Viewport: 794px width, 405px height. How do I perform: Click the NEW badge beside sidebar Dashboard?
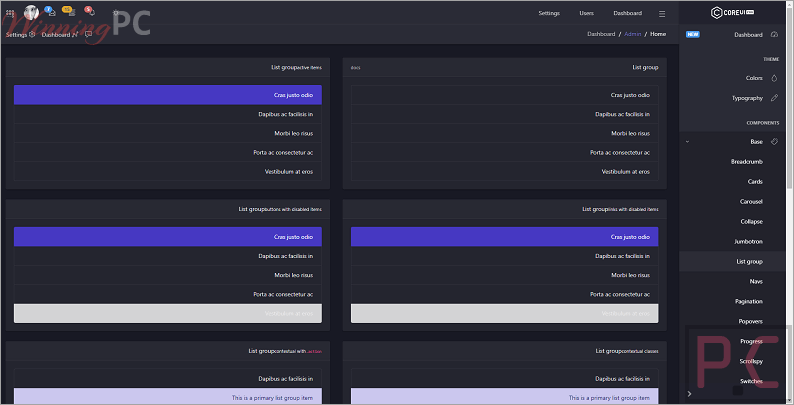[x=693, y=34]
